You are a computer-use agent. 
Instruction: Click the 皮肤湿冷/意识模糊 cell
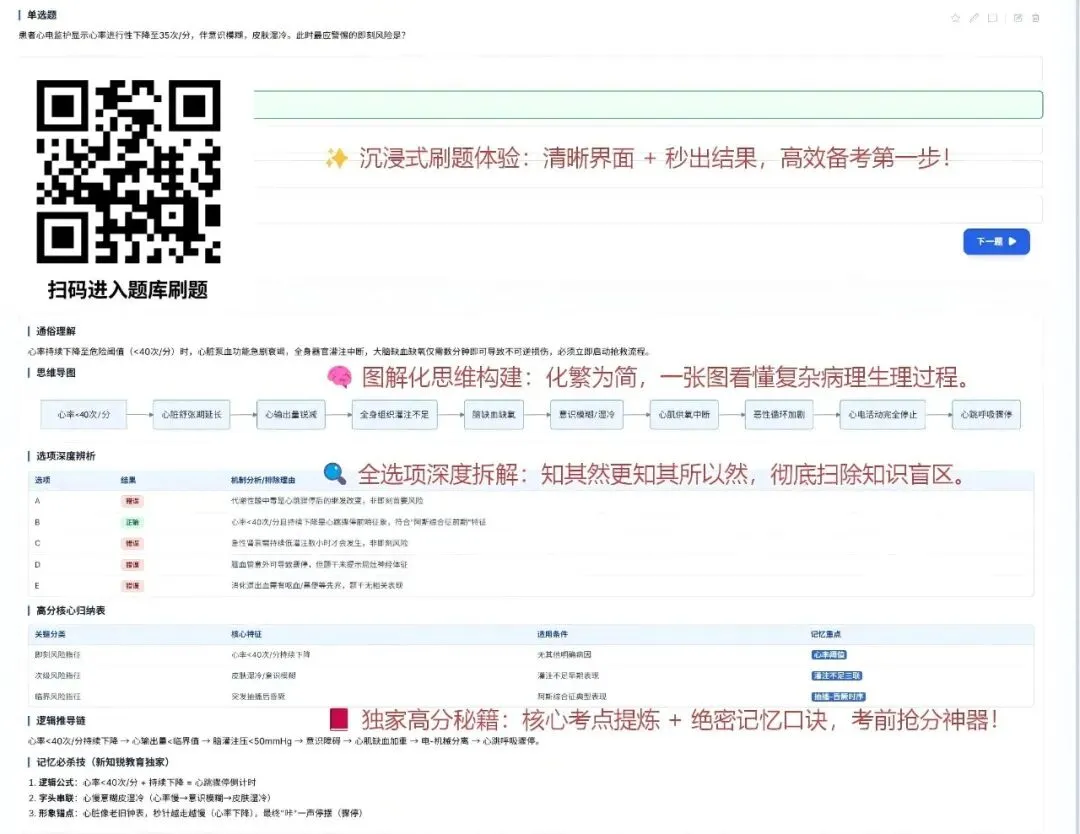264,676
